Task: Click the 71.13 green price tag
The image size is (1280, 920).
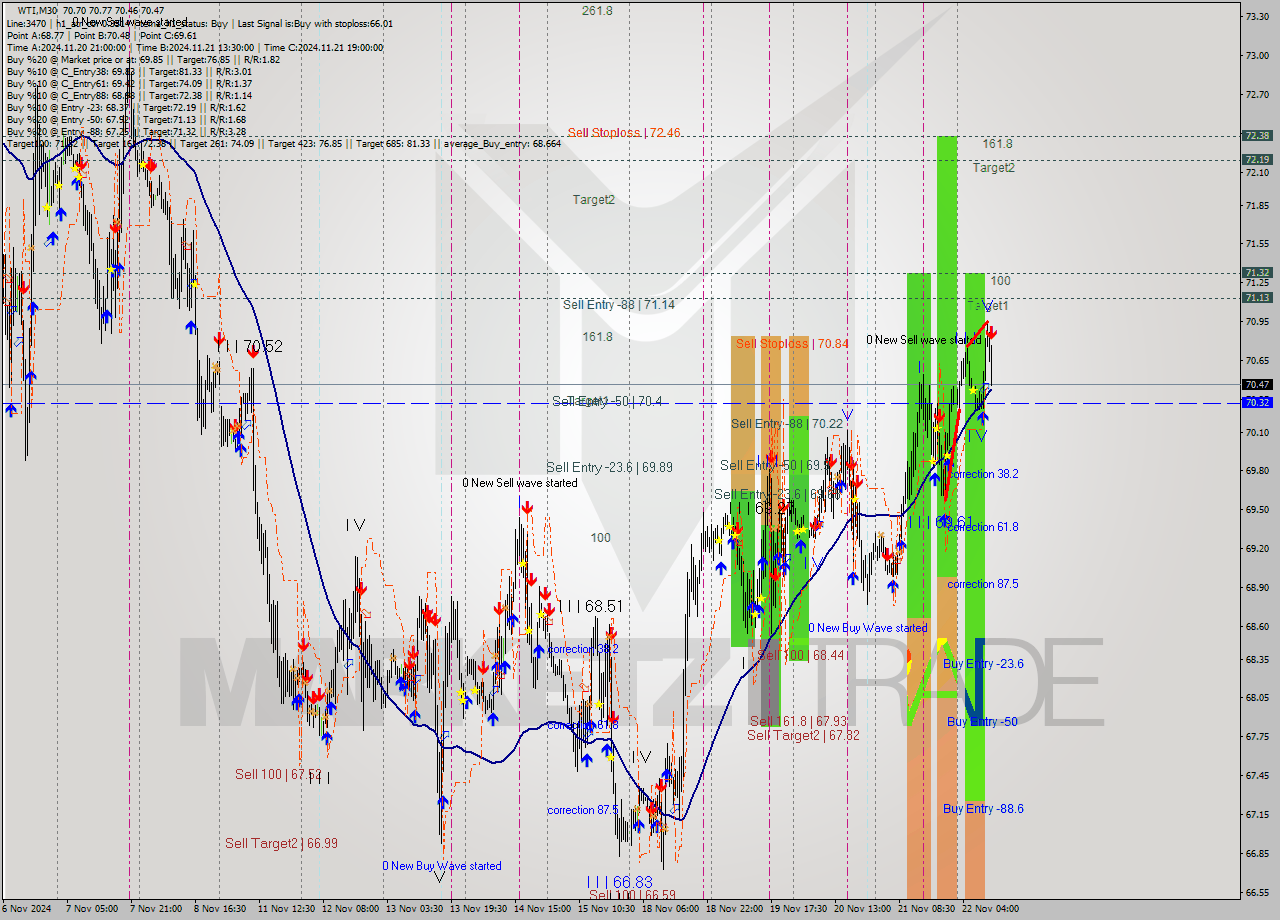Action: [x=1257, y=297]
